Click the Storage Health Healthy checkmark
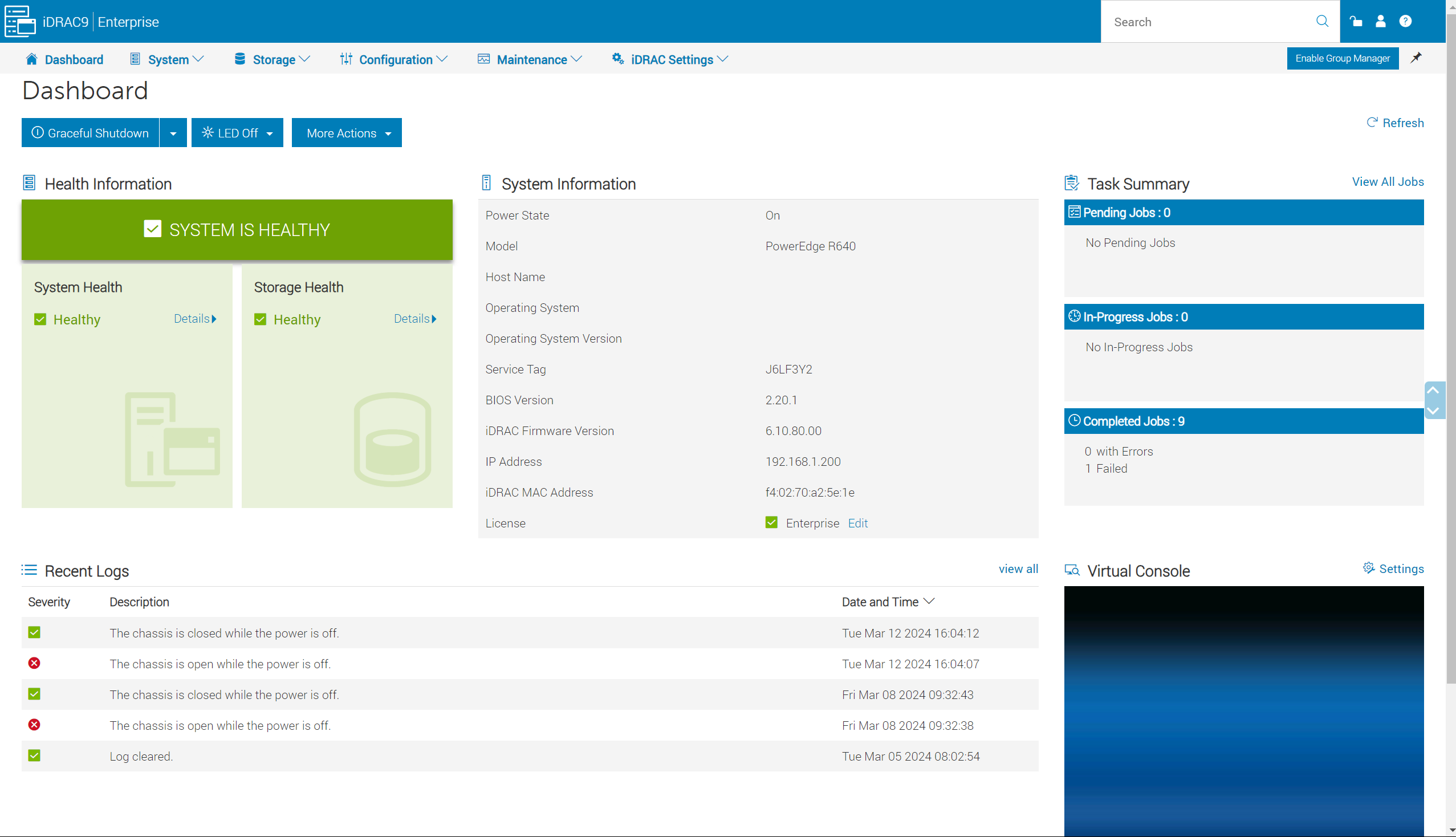The image size is (1456, 837). point(261,319)
